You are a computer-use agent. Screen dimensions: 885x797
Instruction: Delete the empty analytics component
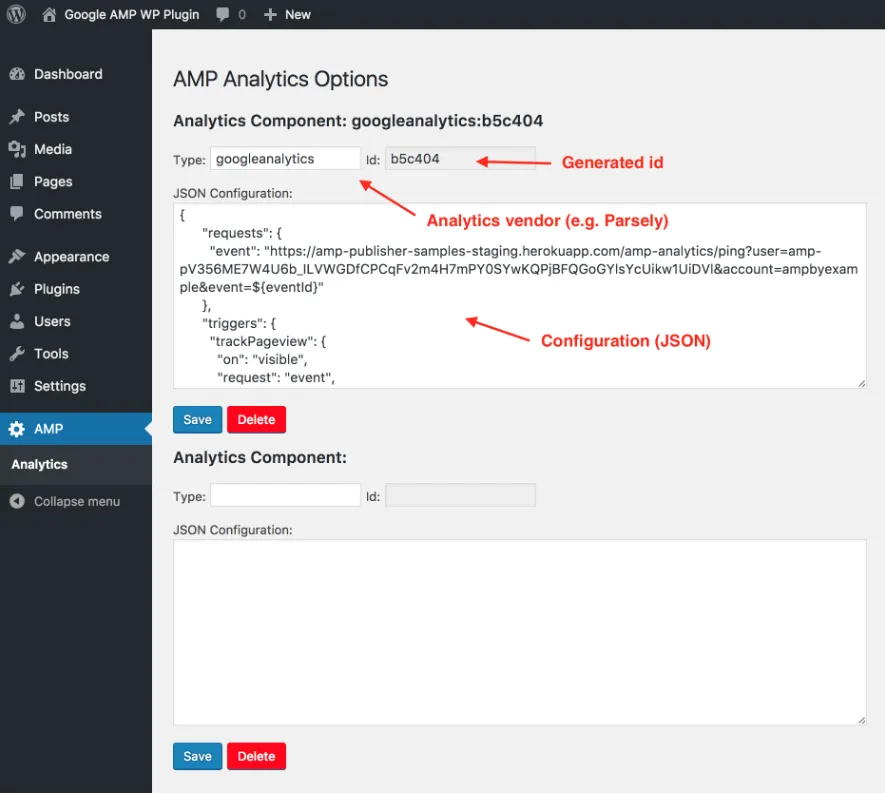[256, 756]
